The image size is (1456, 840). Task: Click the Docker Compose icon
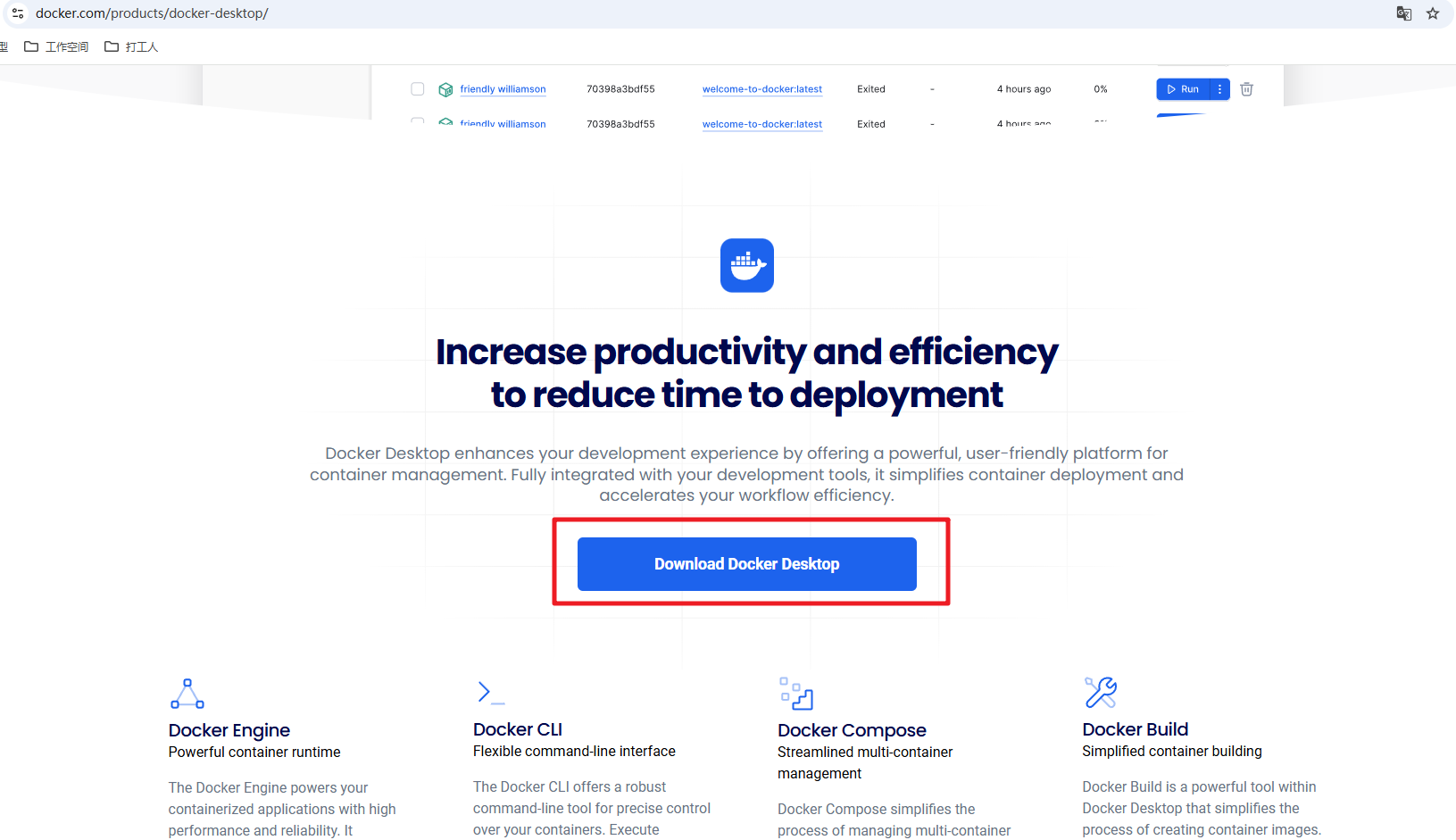pos(795,693)
